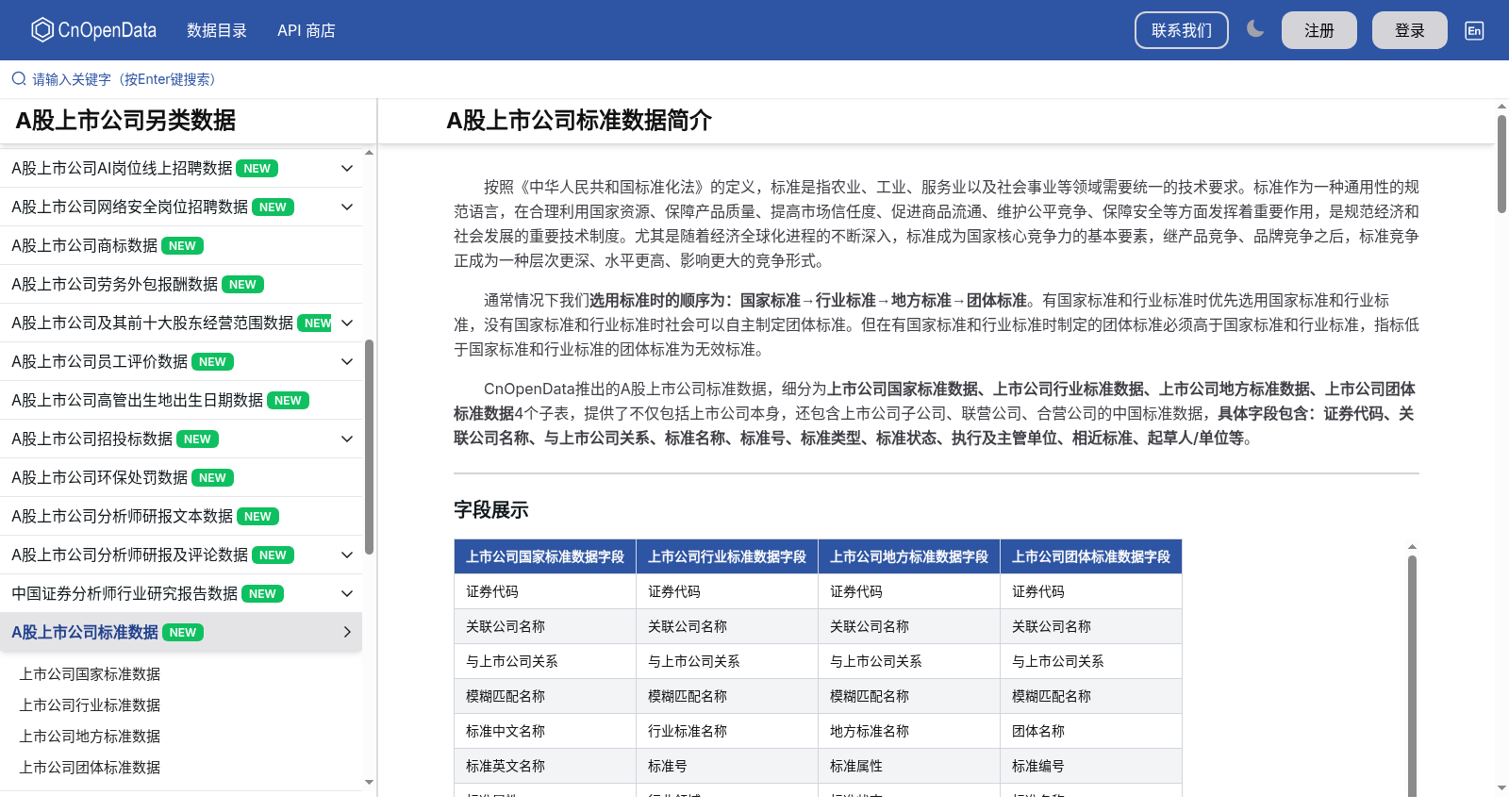
Task: Click NEW badge on A股上市公司商标数据
Action: click(182, 245)
